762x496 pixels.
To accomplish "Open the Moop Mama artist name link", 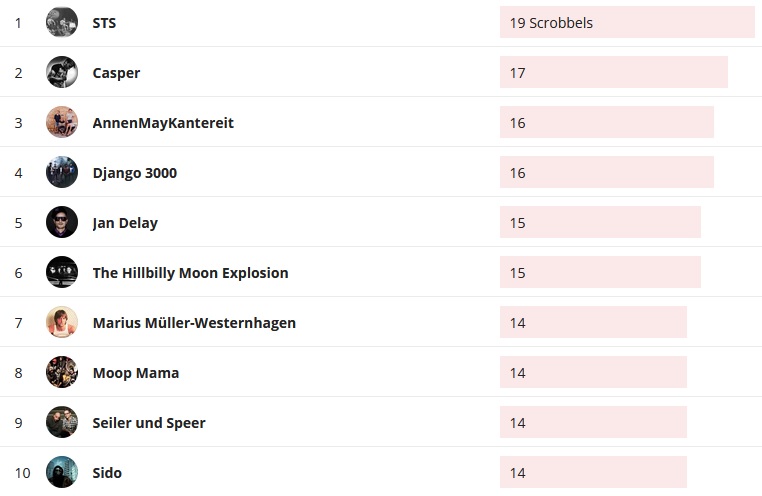I will pos(136,373).
